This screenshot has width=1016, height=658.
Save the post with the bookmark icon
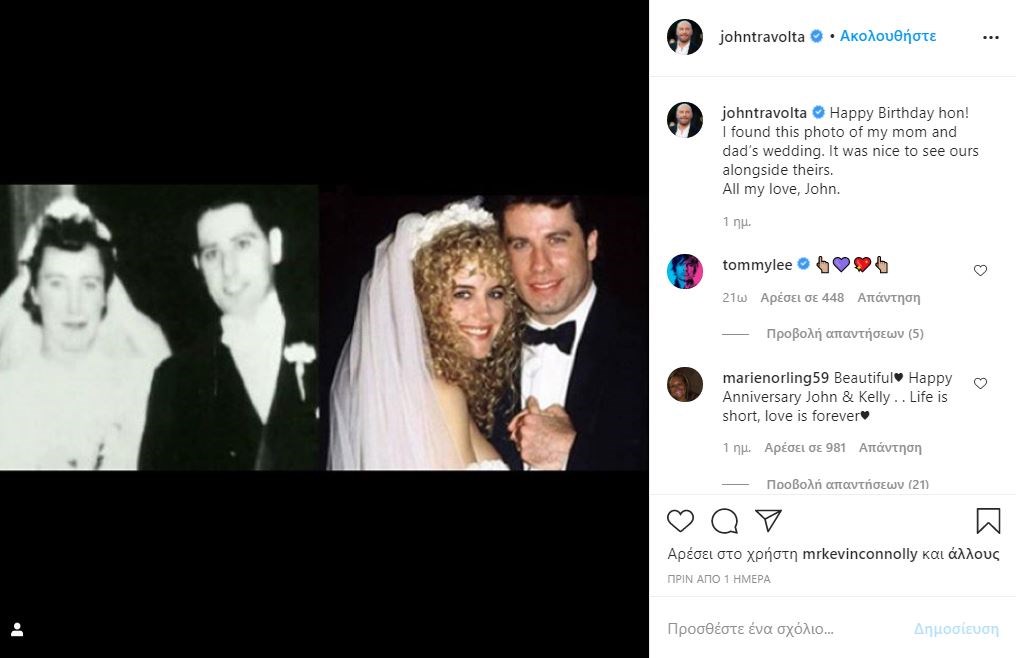(987, 521)
